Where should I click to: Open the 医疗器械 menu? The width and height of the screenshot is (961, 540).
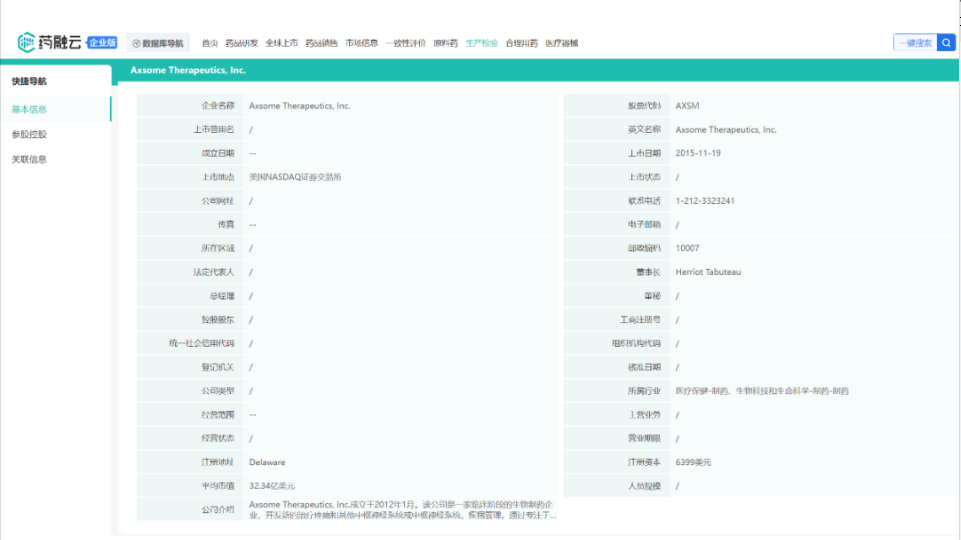click(561, 43)
